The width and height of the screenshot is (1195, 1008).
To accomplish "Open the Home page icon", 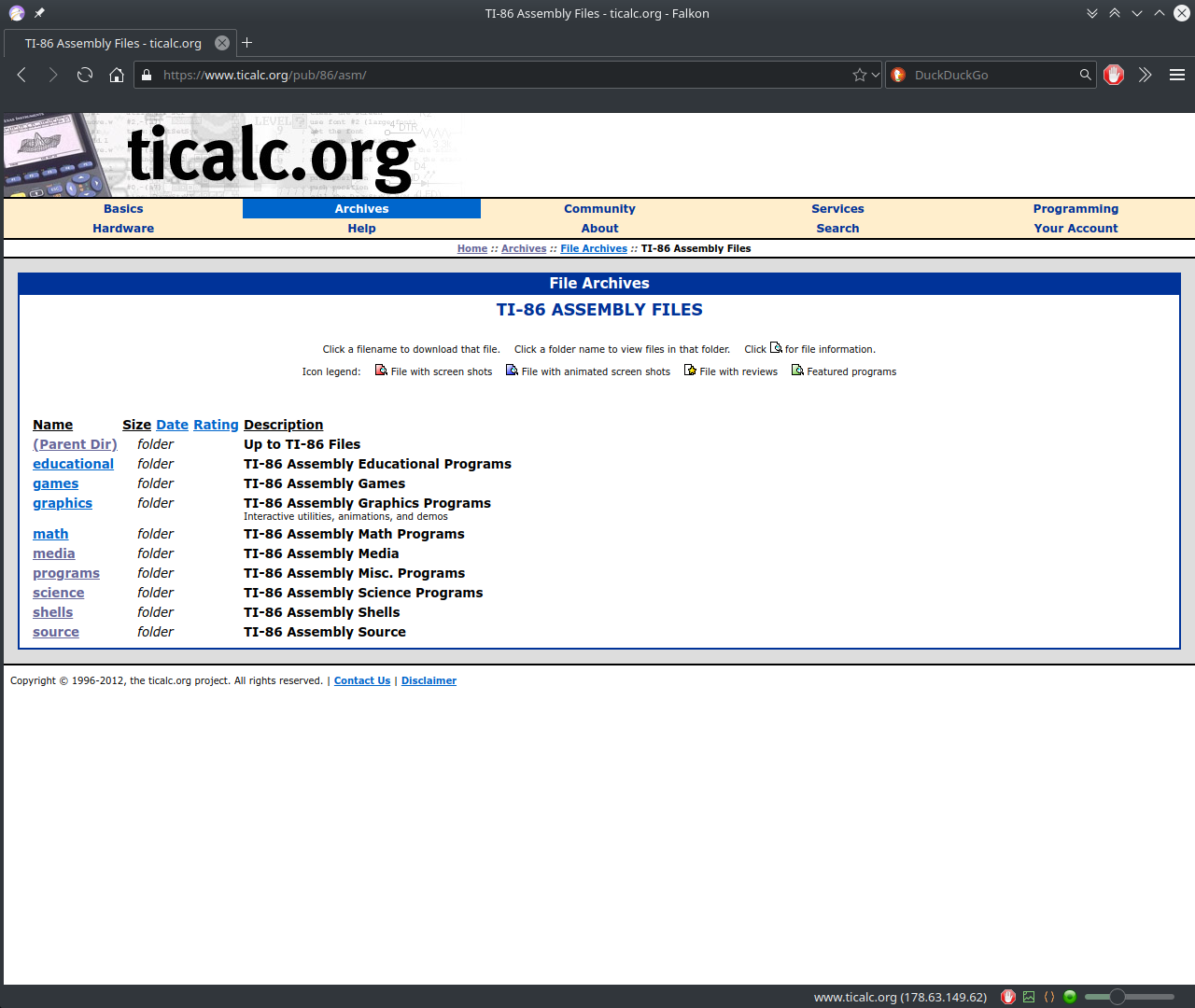I will coord(115,75).
